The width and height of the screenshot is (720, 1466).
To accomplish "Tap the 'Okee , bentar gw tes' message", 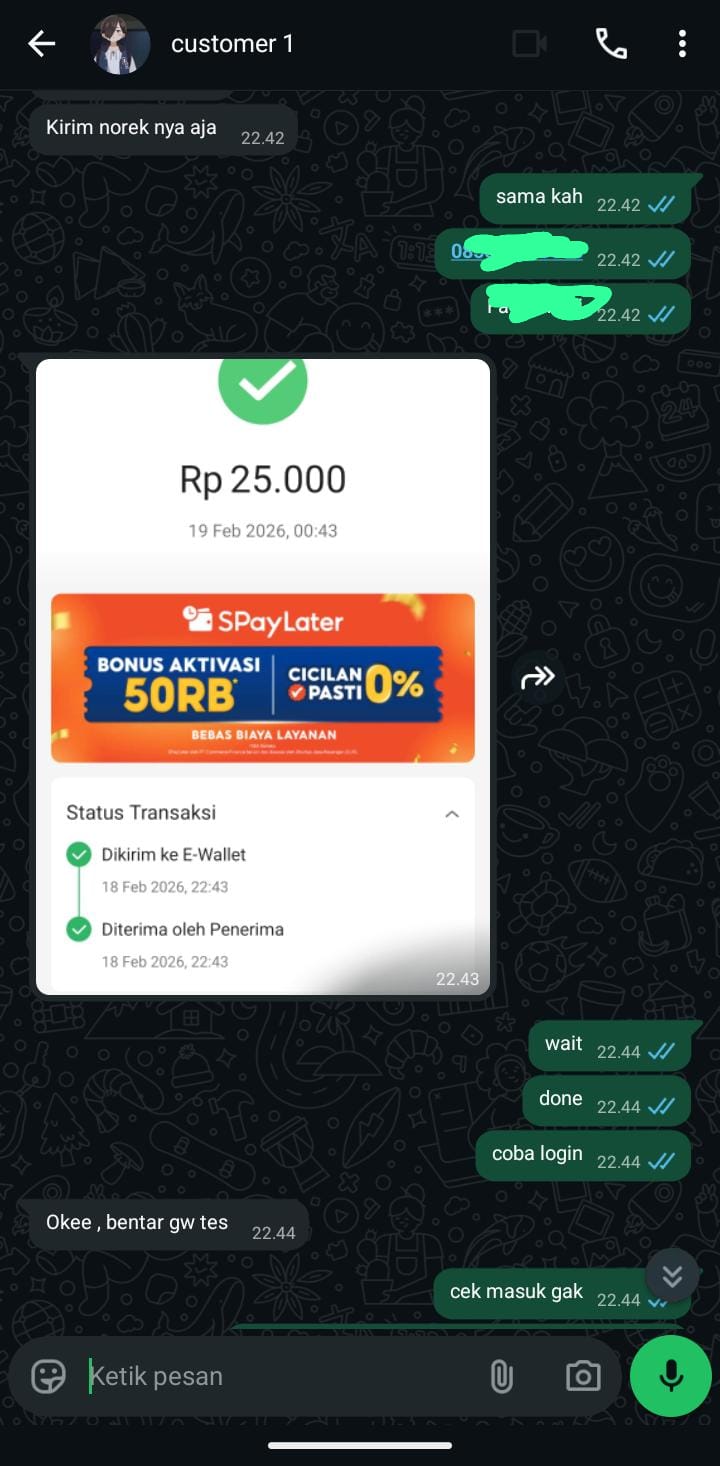I will [169, 1226].
